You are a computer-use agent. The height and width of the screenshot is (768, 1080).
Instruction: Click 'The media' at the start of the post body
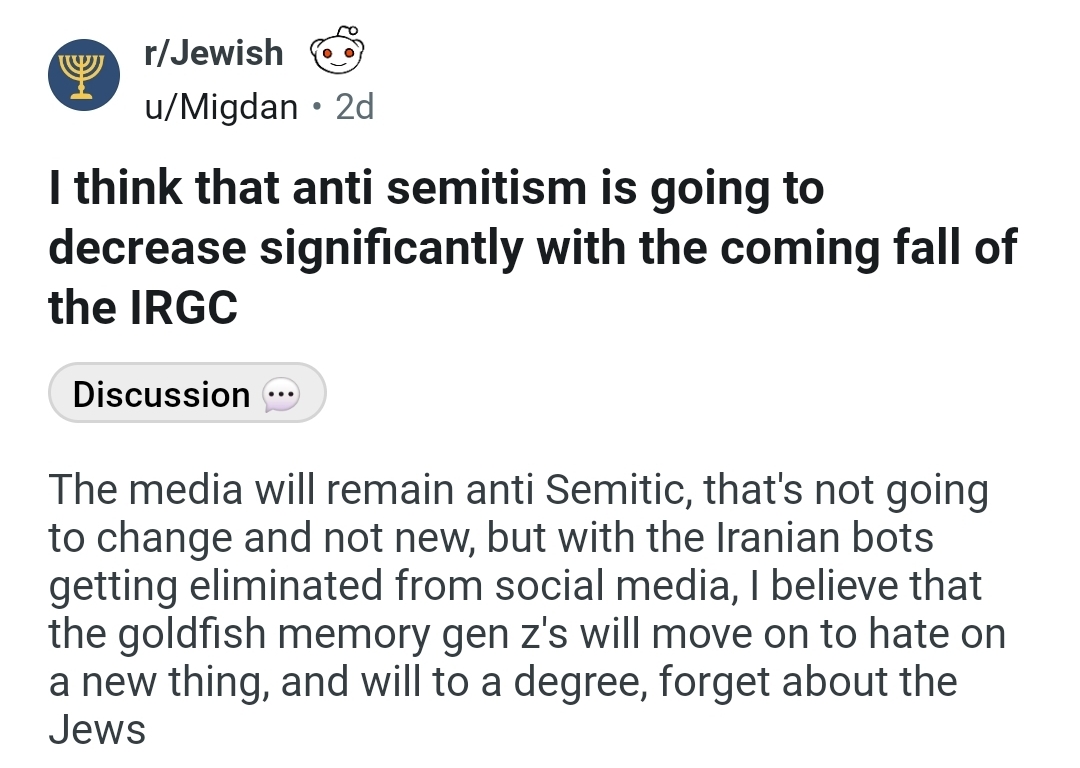coord(145,490)
